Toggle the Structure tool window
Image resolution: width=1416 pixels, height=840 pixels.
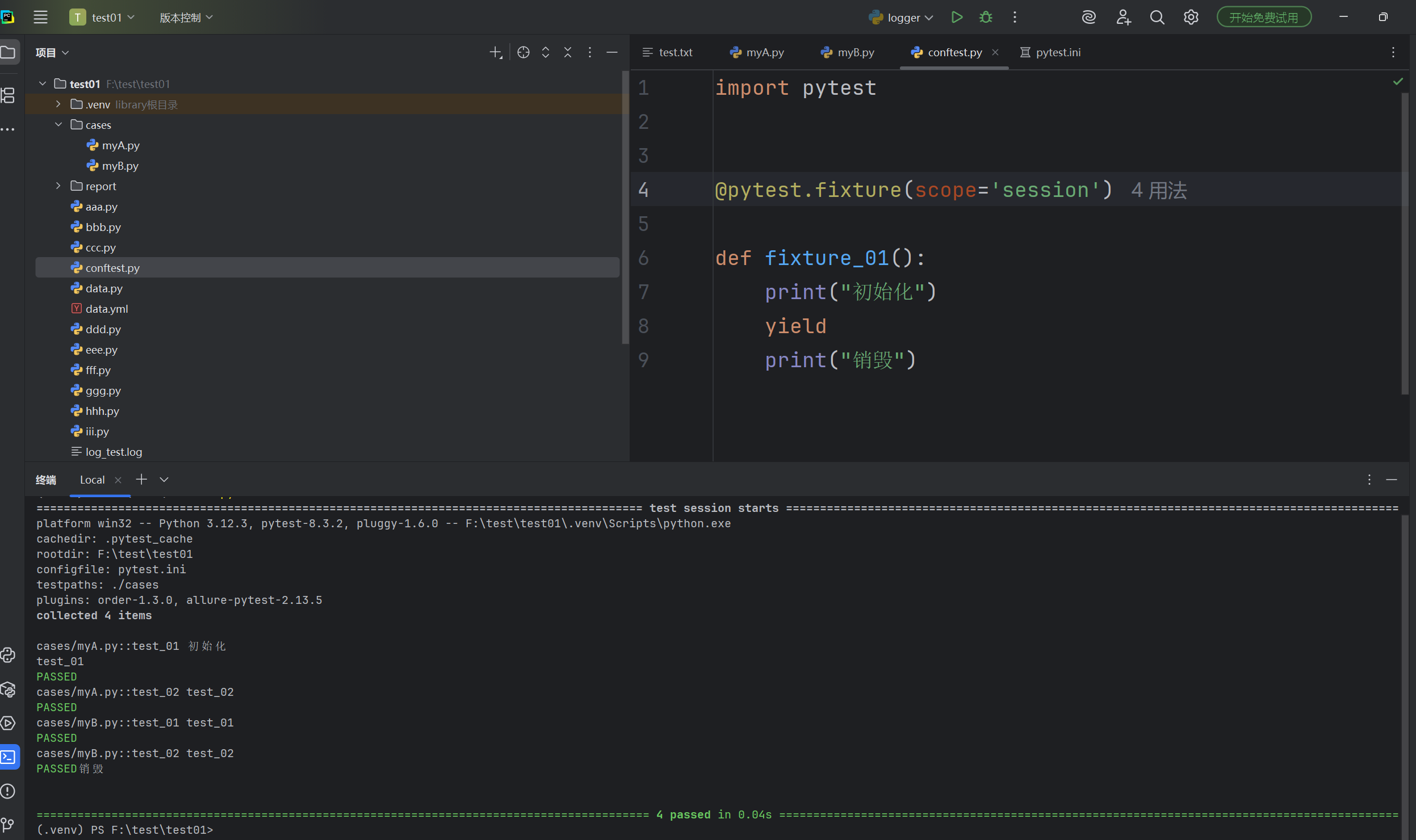click(8, 95)
